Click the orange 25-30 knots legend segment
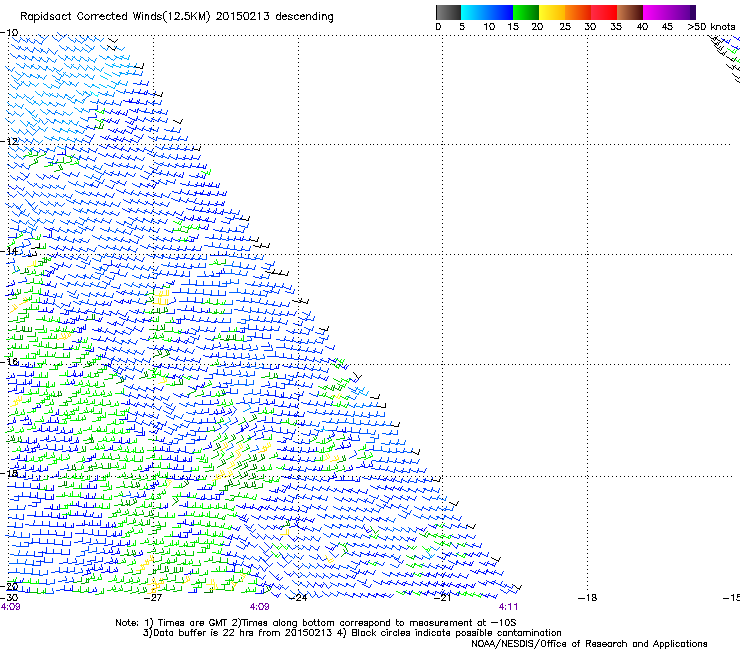This screenshot has height=650, width=740. tap(578, 12)
